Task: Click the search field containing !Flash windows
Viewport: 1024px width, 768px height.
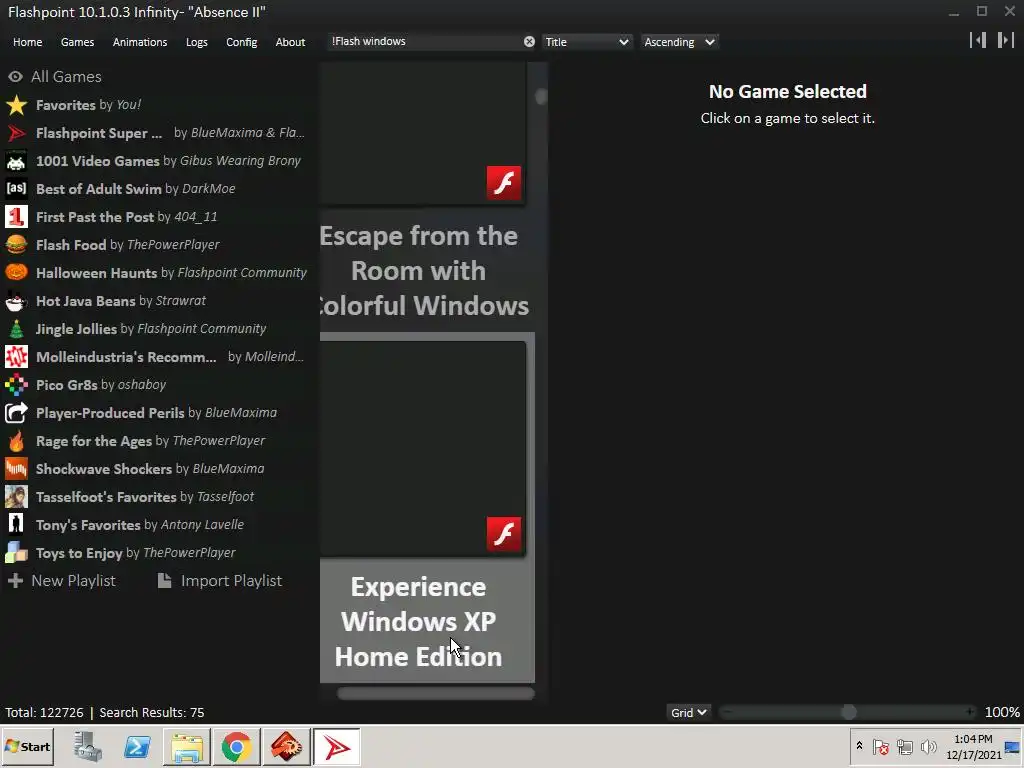Action: pos(424,42)
